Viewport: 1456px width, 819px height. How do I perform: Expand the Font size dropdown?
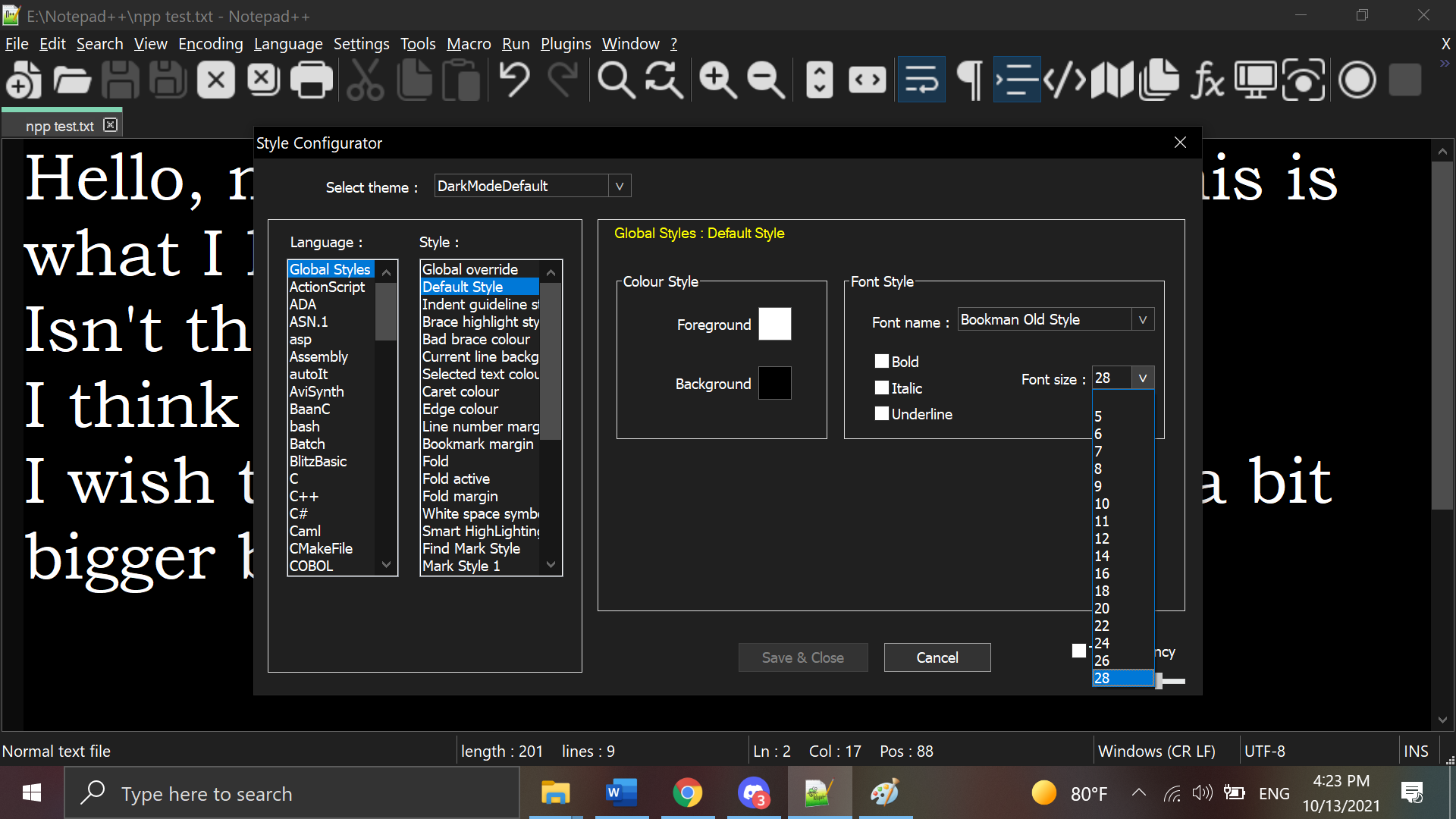click(x=1141, y=378)
